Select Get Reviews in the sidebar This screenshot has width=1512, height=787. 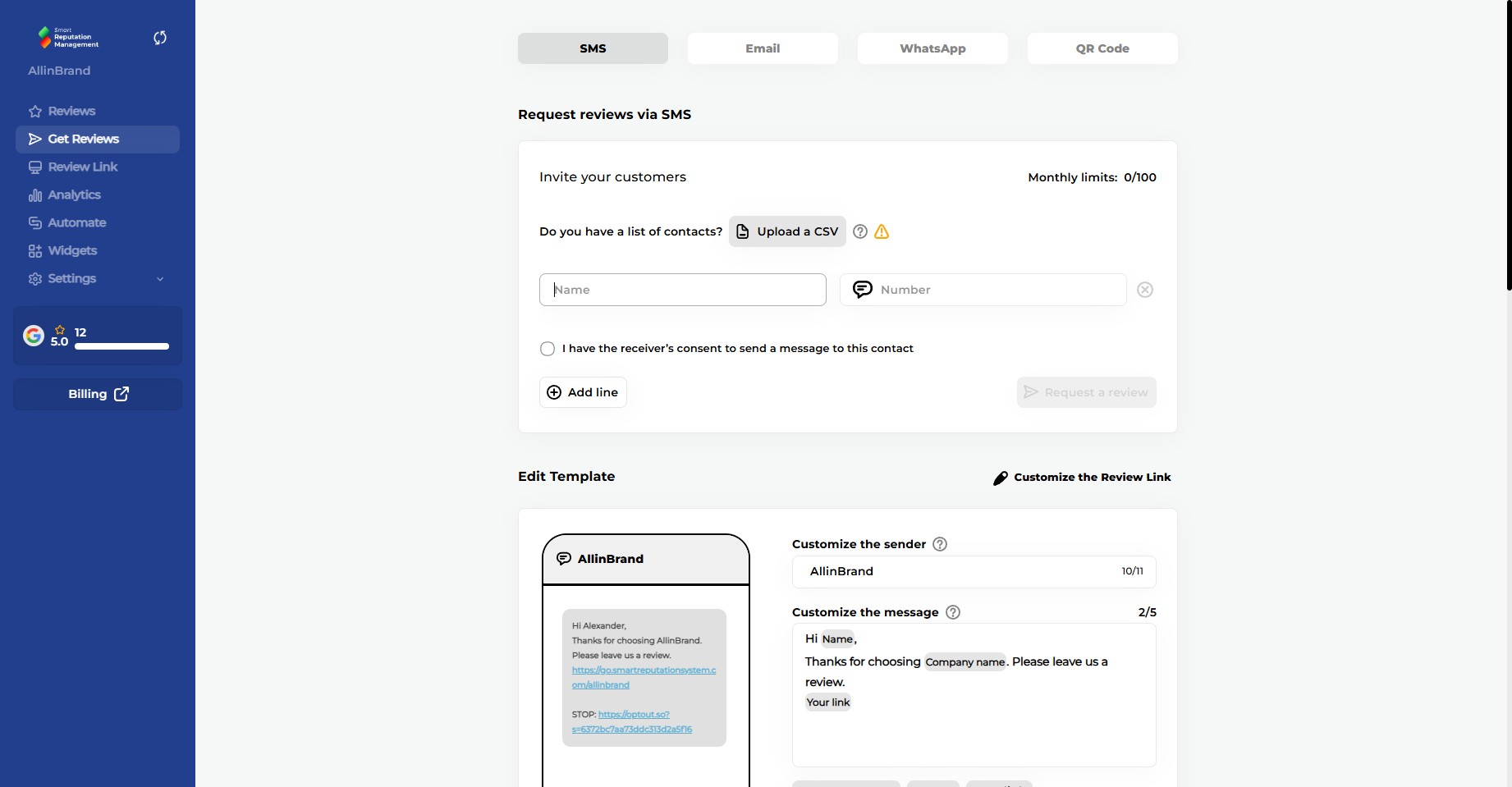pos(98,140)
